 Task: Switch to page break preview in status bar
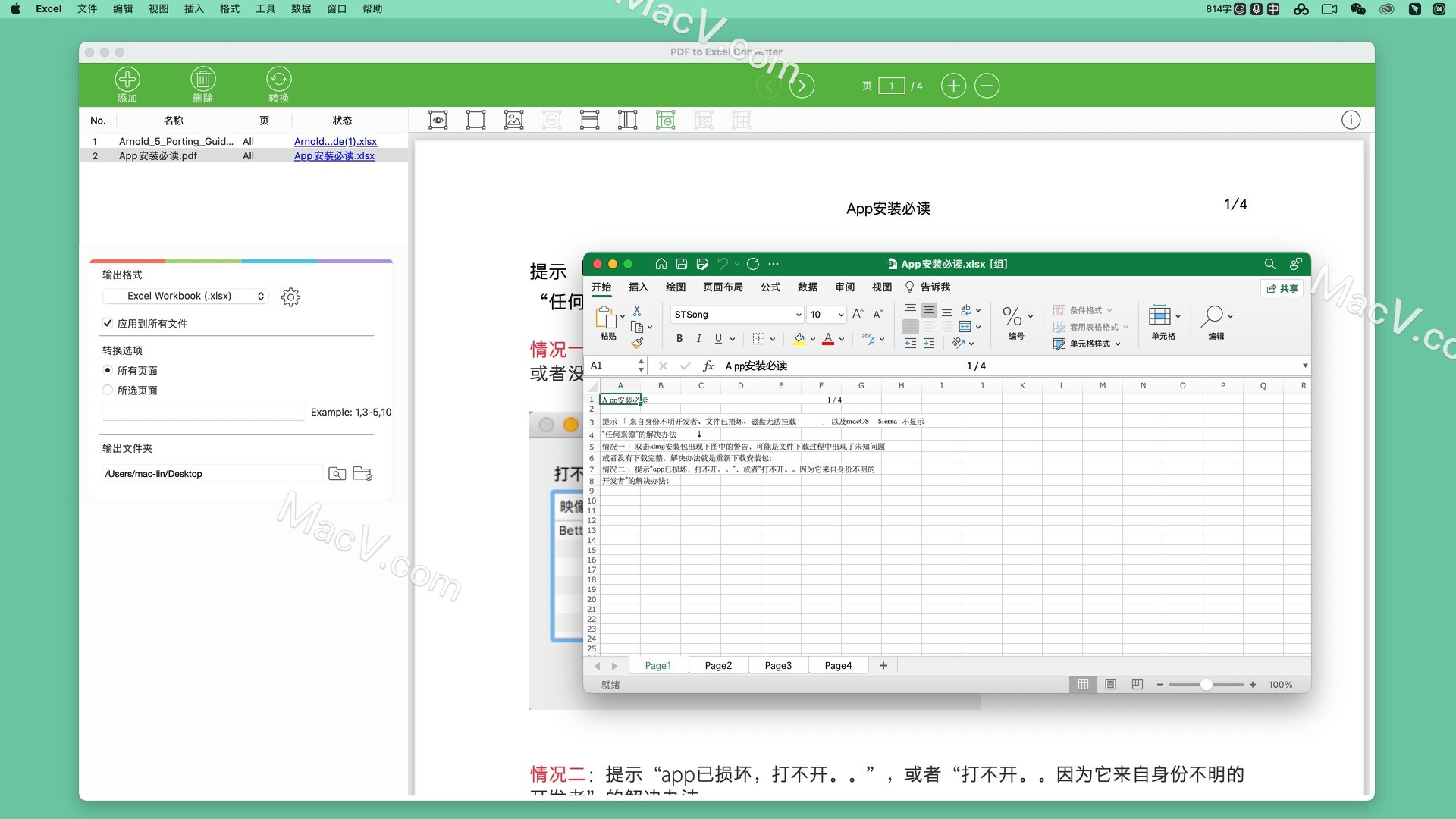tap(1137, 685)
